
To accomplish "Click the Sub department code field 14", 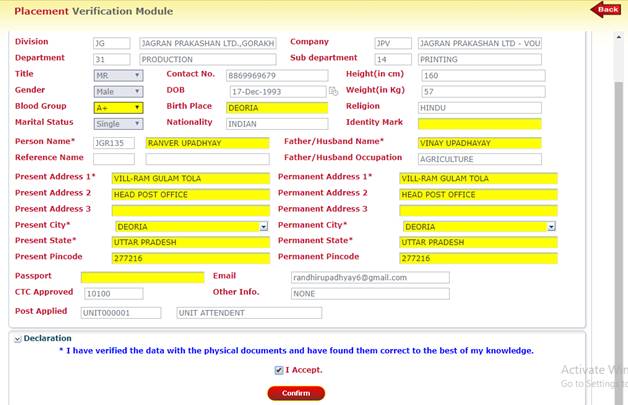I will click(393, 59).
